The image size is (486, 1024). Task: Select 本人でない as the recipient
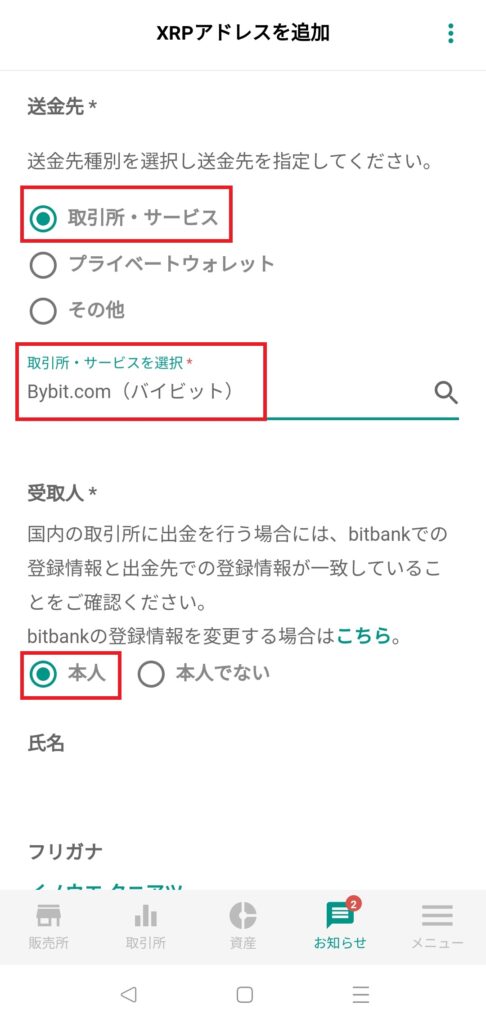[204, 674]
